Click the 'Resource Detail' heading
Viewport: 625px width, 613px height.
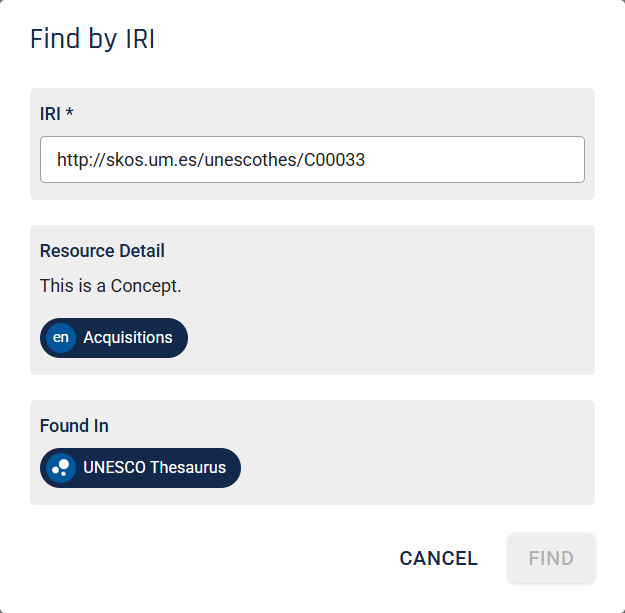pyautogui.click(x=102, y=251)
